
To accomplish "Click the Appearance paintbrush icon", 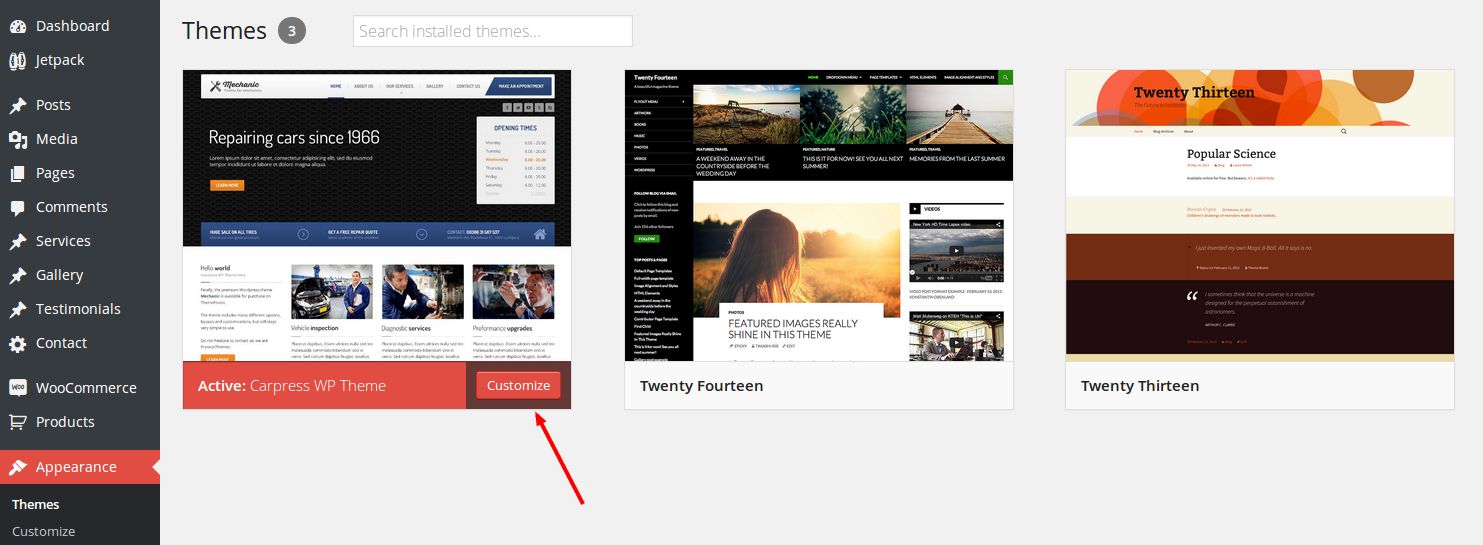I will (18, 467).
